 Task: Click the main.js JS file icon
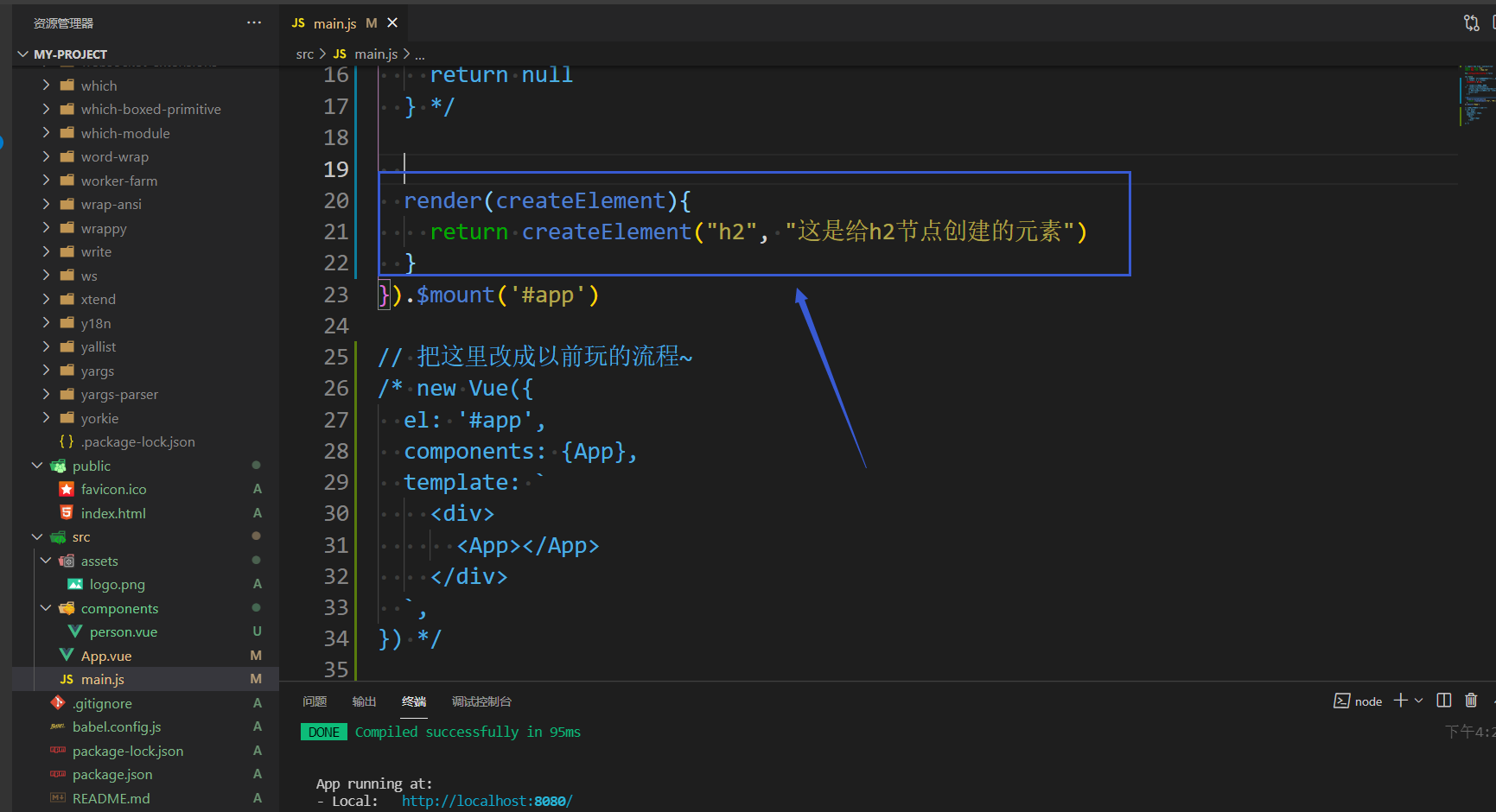(67, 679)
